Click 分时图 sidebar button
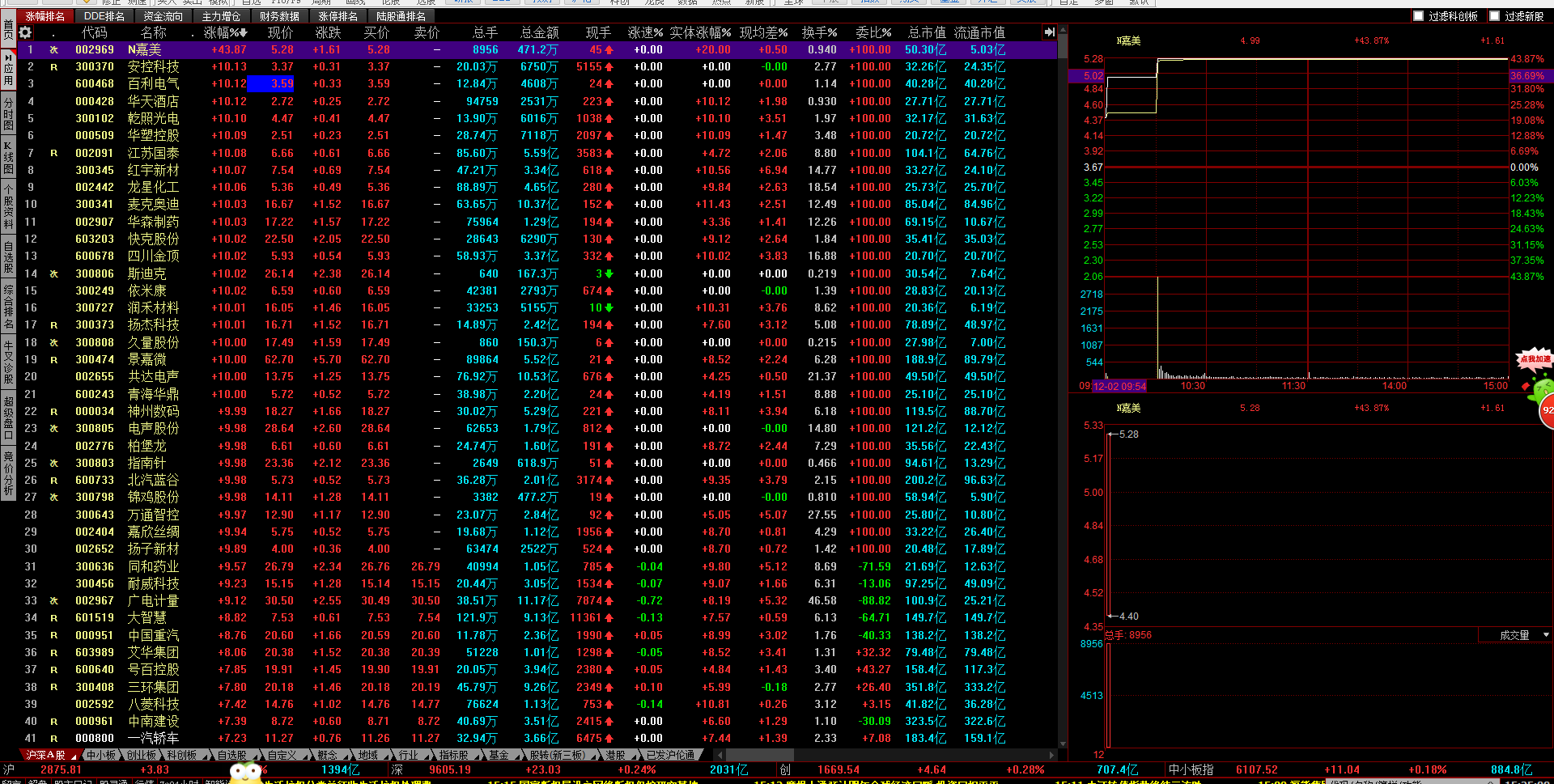This screenshot has height=784, width=1554. (x=8, y=114)
